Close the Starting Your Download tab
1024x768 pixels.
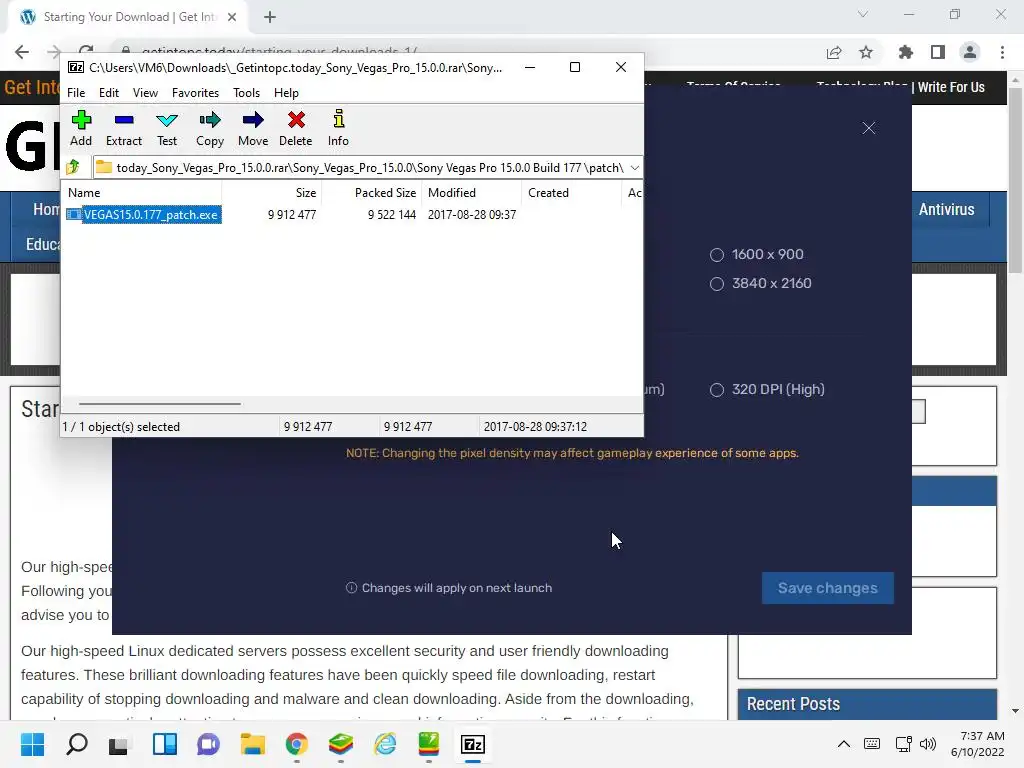[x=232, y=17]
